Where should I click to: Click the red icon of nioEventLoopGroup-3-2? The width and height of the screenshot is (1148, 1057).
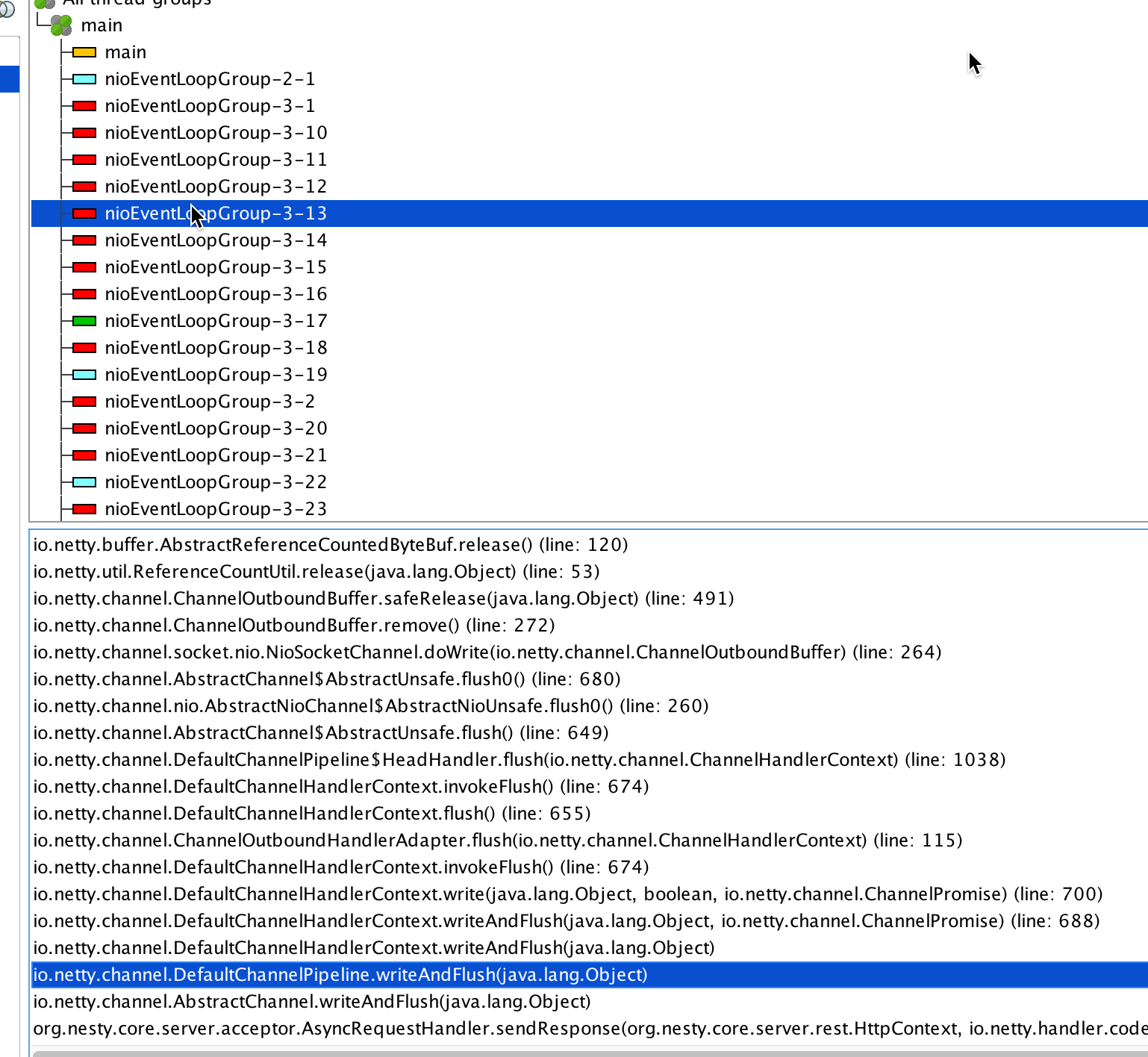[x=84, y=402]
